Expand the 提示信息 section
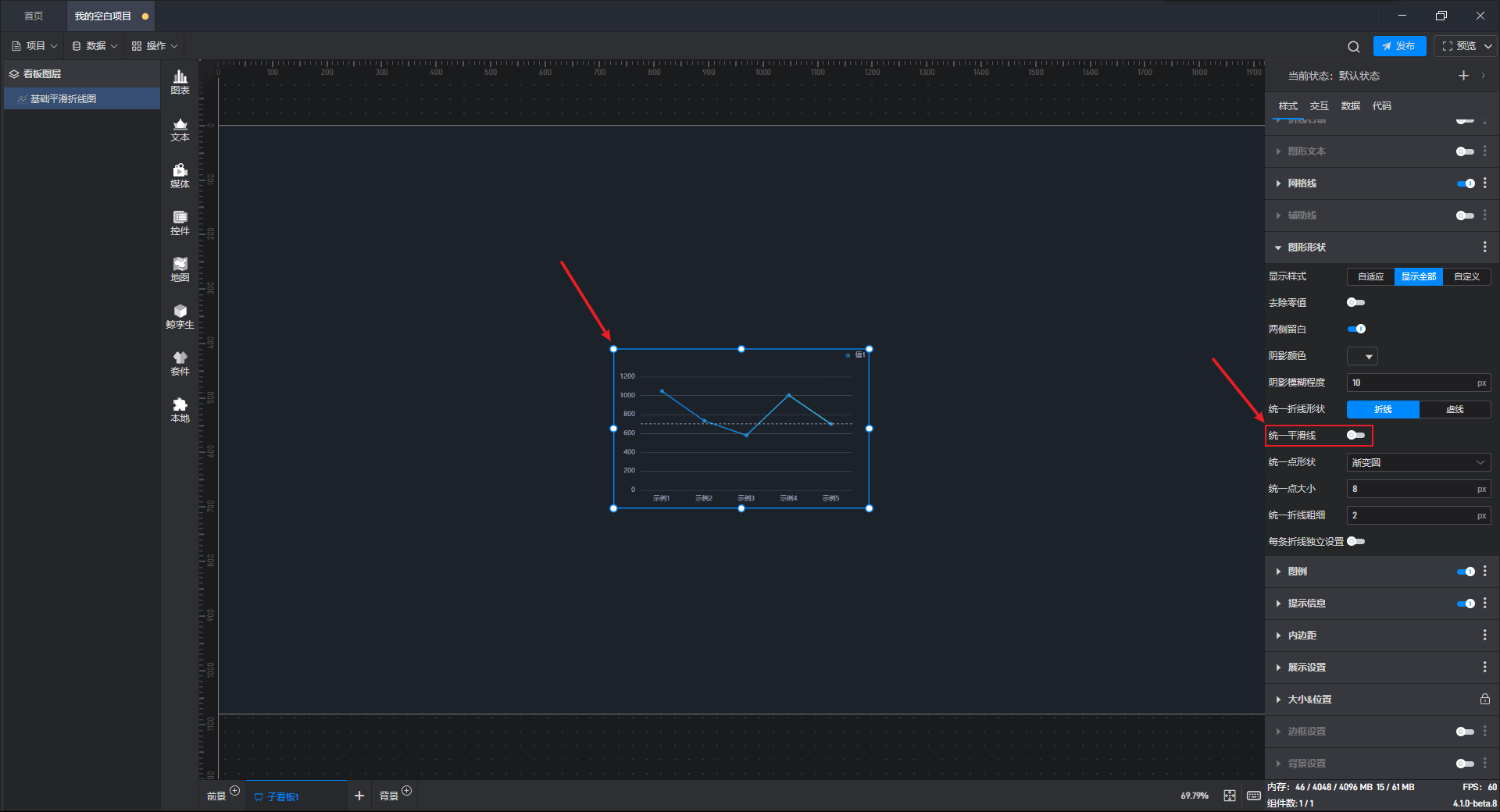The image size is (1500, 812). (1279, 604)
